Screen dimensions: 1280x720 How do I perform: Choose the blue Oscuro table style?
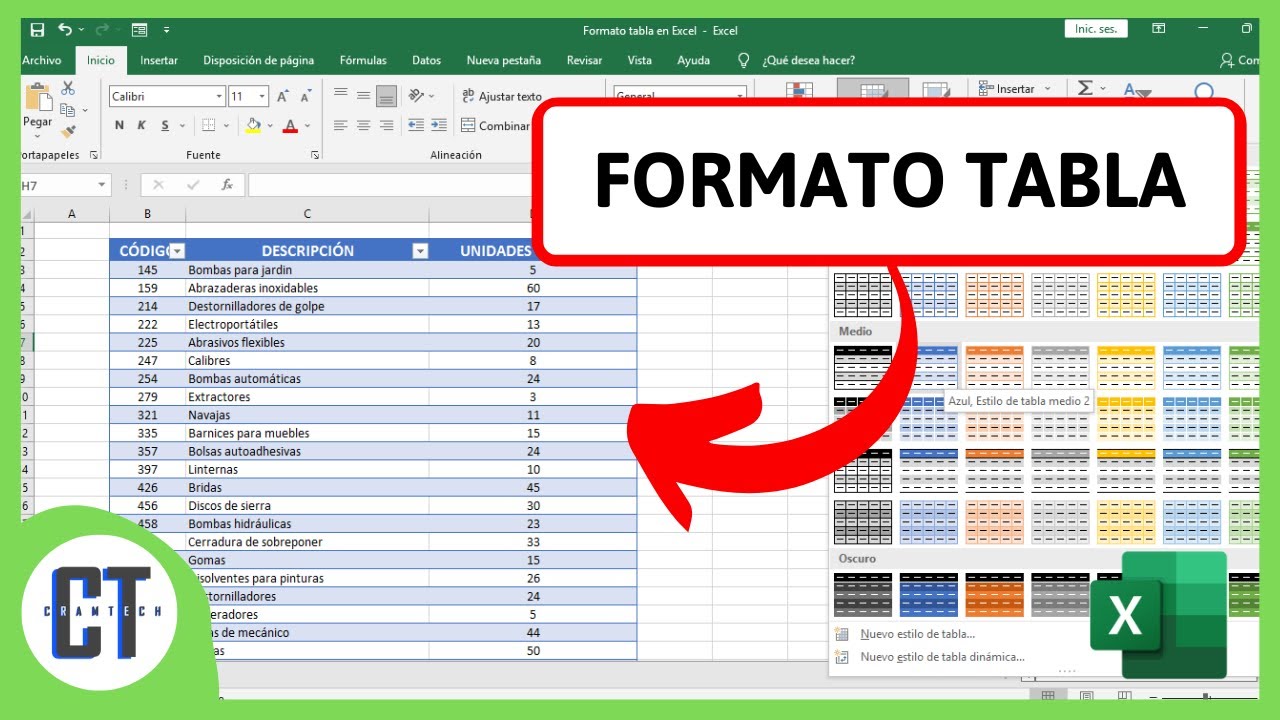928,594
